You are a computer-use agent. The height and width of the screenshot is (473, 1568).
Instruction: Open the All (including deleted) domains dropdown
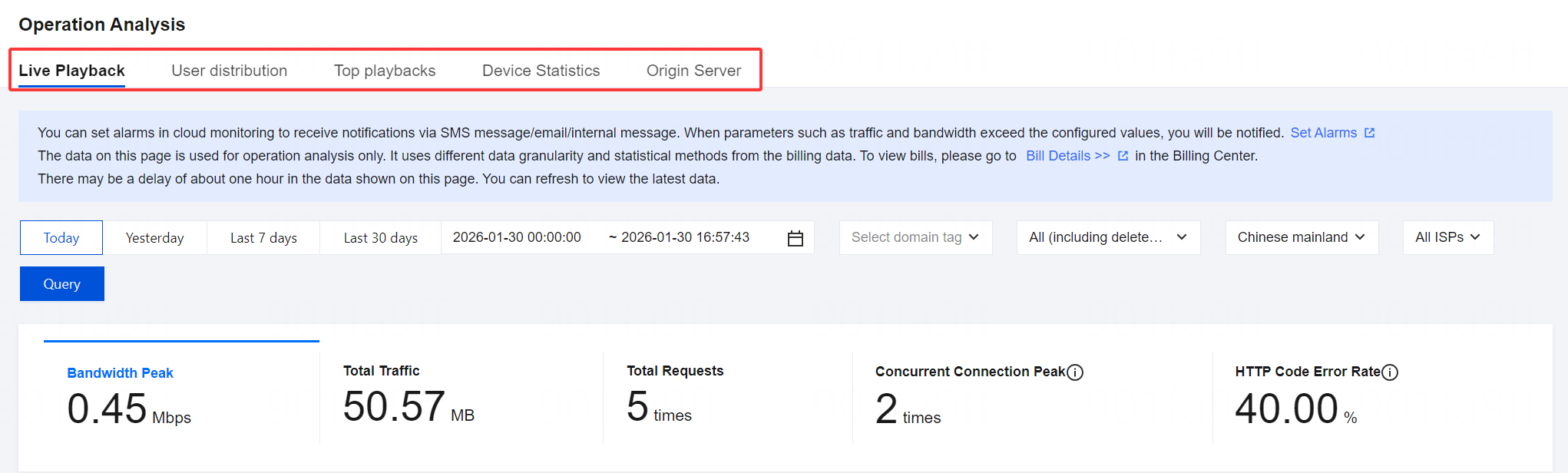pos(1108,237)
